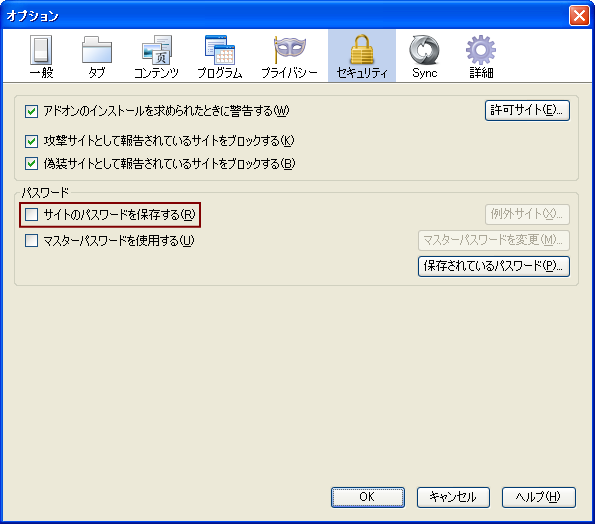
Task: Enable マスターパスワードを使用する checkbox
Action: (x=31, y=241)
